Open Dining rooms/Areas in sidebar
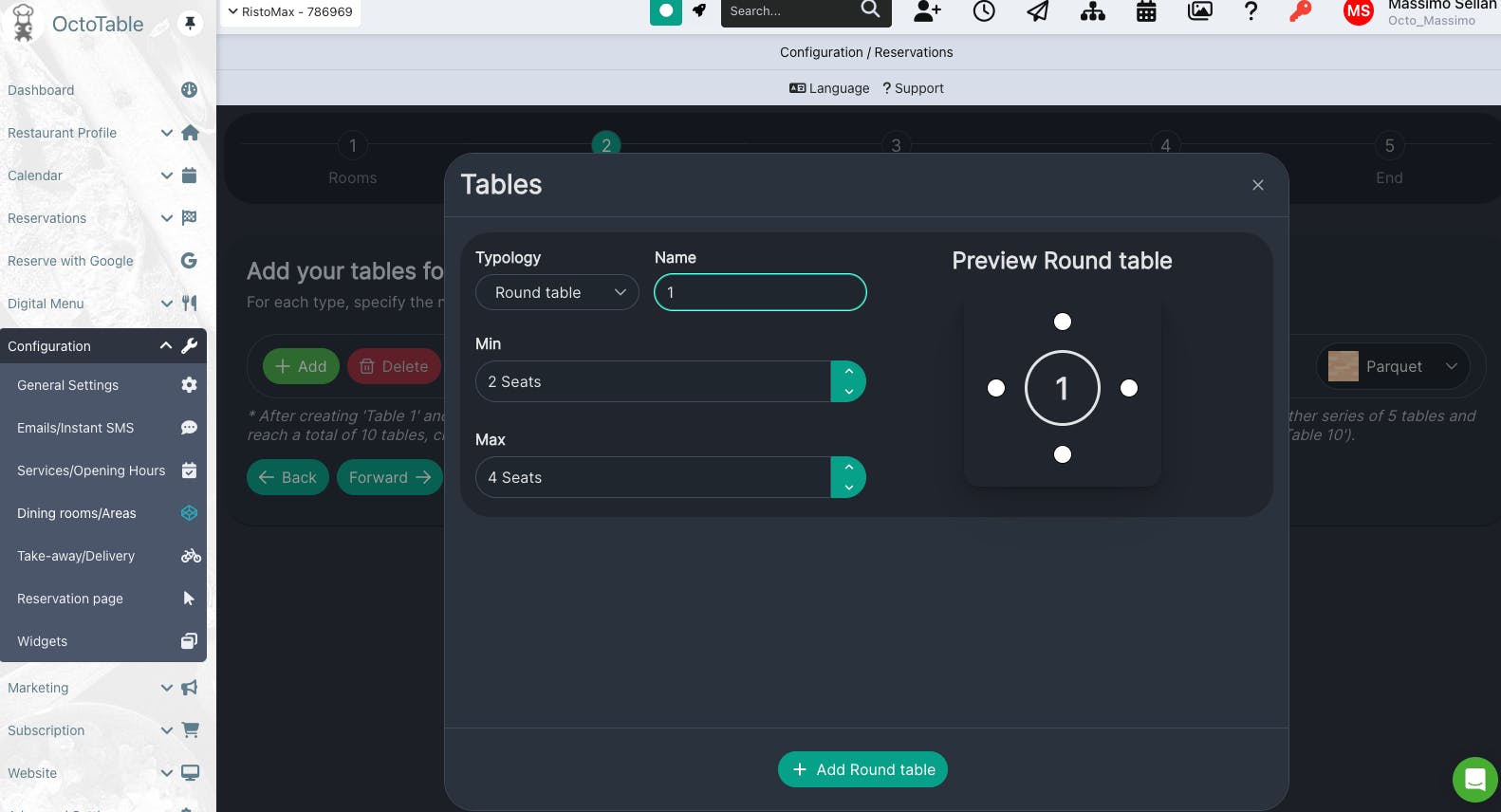This screenshot has width=1501, height=812. tap(77, 513)
